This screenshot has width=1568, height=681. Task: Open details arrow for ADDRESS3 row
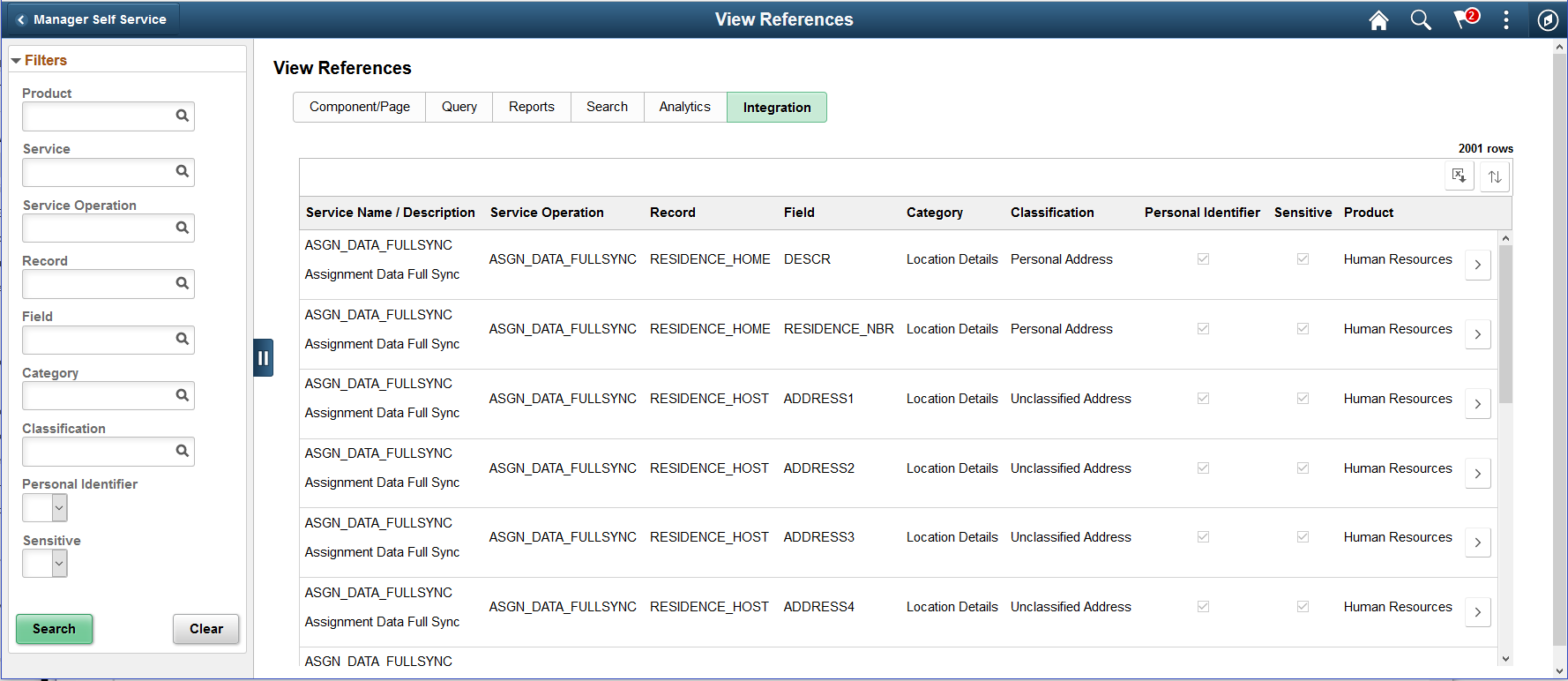tap(1478, 543)
